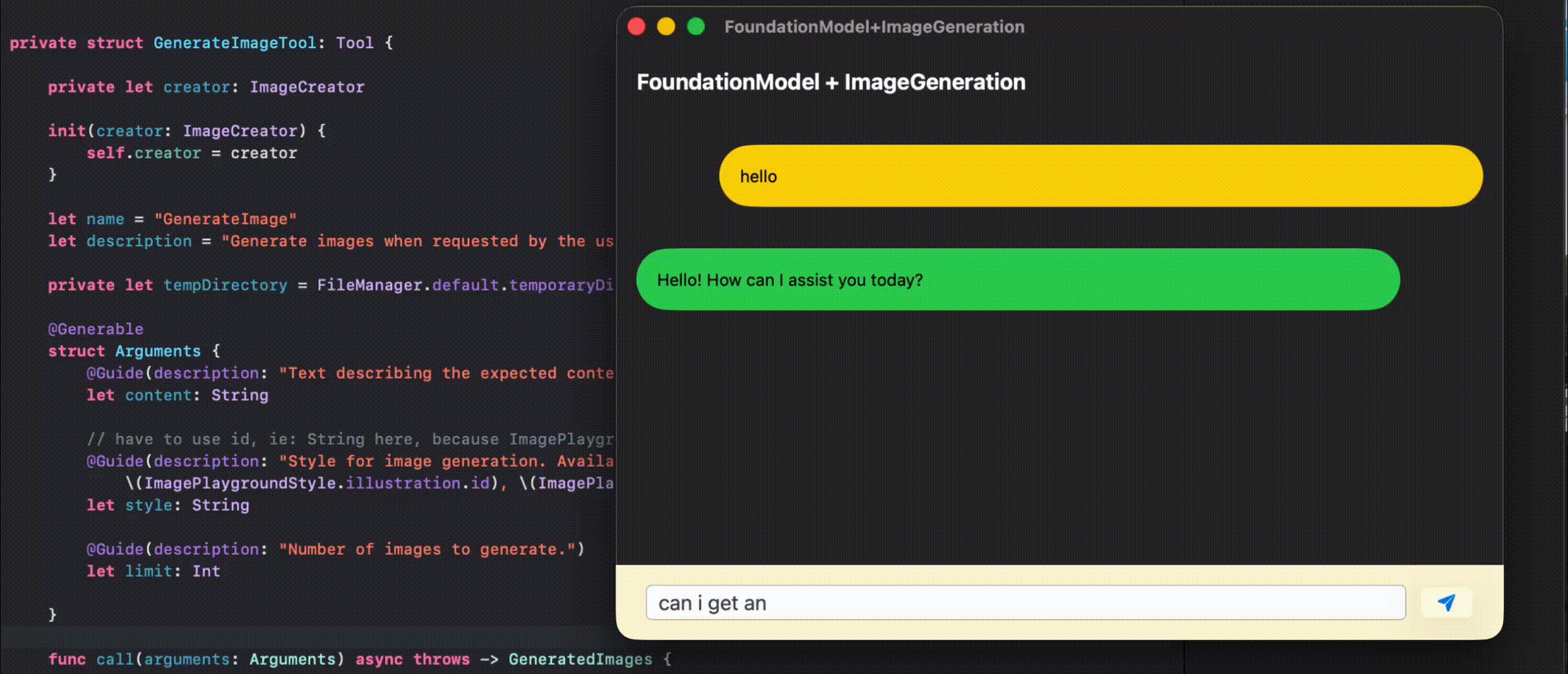Click the green zoom traffic light button
The image size is (1568, 674).
click(x=697, y=27)
